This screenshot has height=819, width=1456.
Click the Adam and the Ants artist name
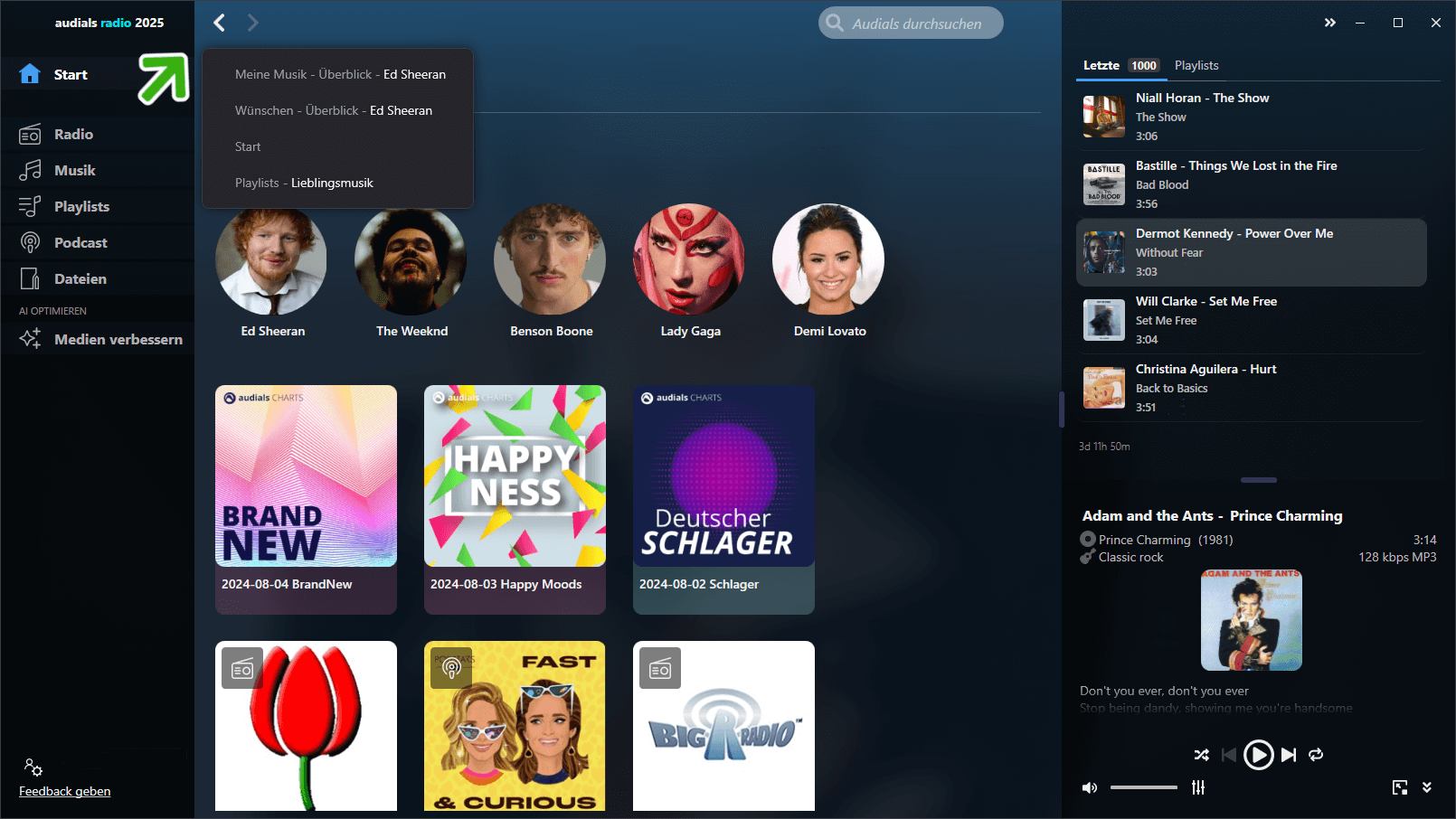pos(1148,515)
